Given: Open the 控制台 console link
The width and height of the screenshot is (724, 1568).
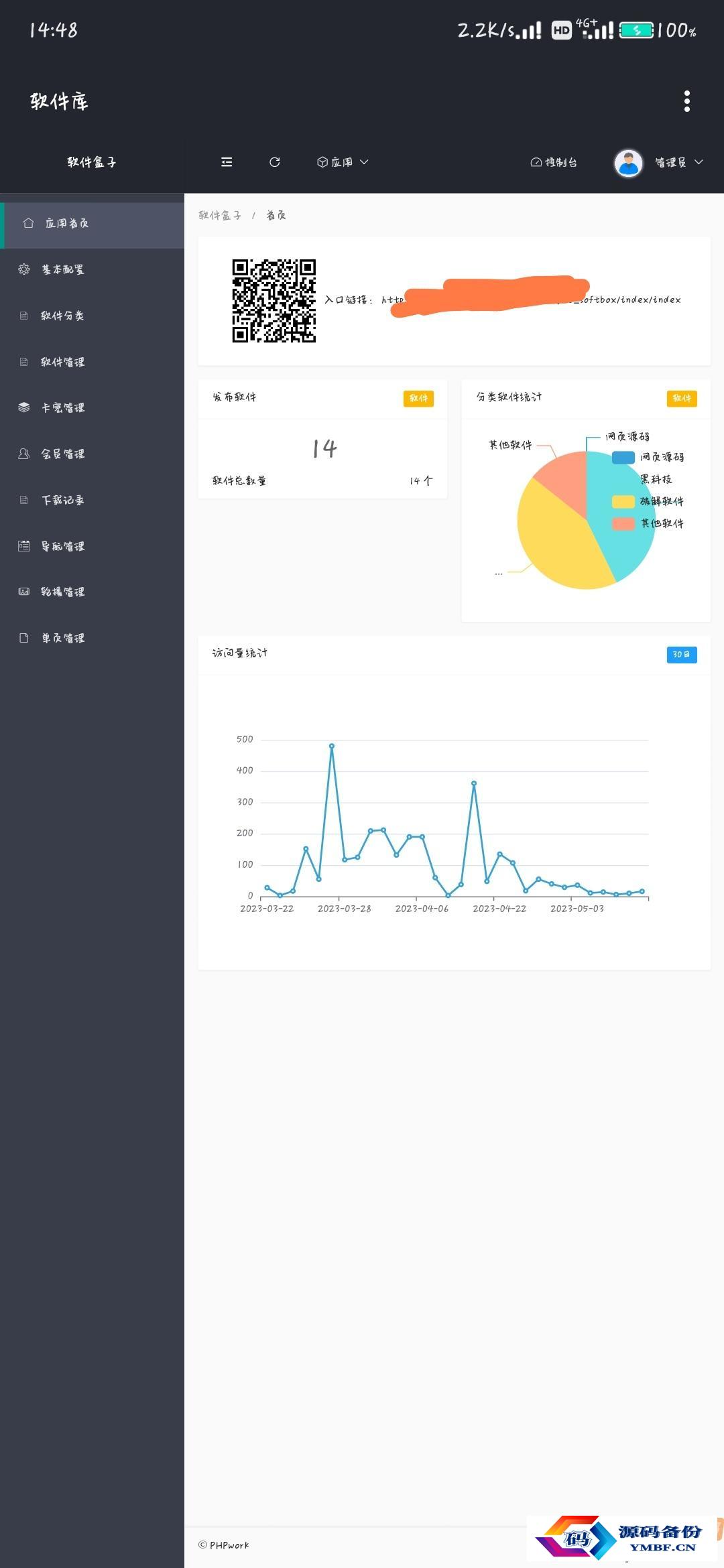Looking at the screenshot, I should pyautogui.click(x=554, y=162).
